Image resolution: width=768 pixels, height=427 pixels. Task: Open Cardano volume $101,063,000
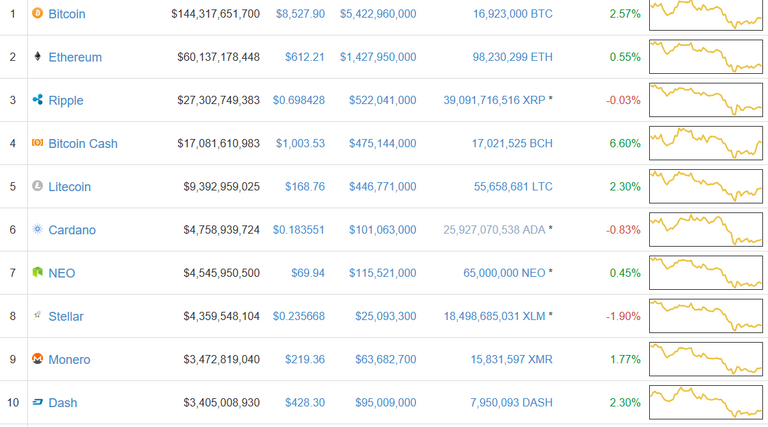click(x=383, y=230)
